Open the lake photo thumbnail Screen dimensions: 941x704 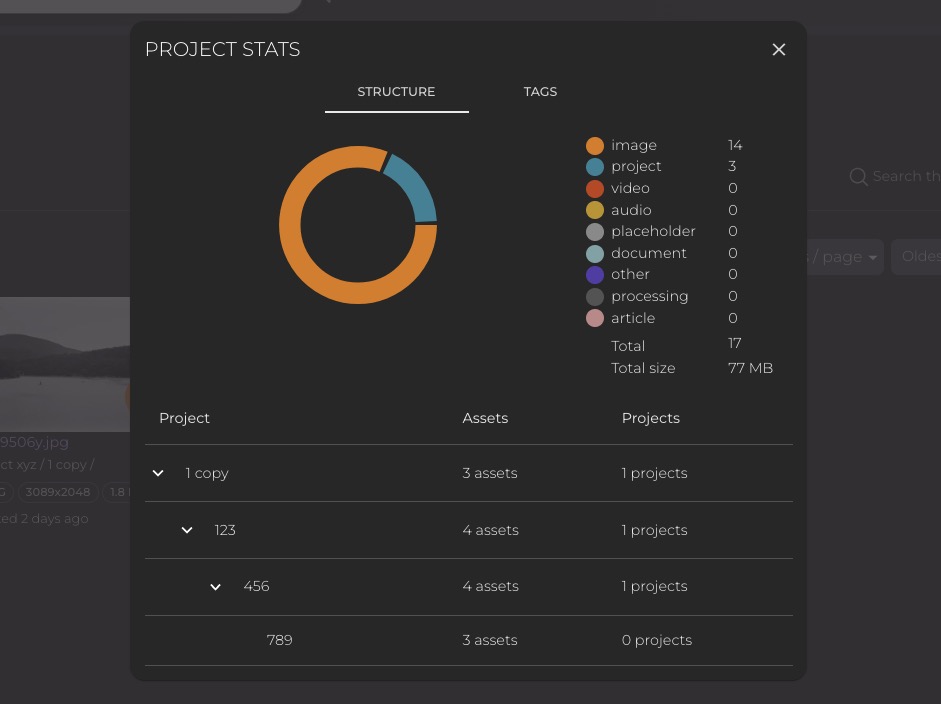coord(65,364)
